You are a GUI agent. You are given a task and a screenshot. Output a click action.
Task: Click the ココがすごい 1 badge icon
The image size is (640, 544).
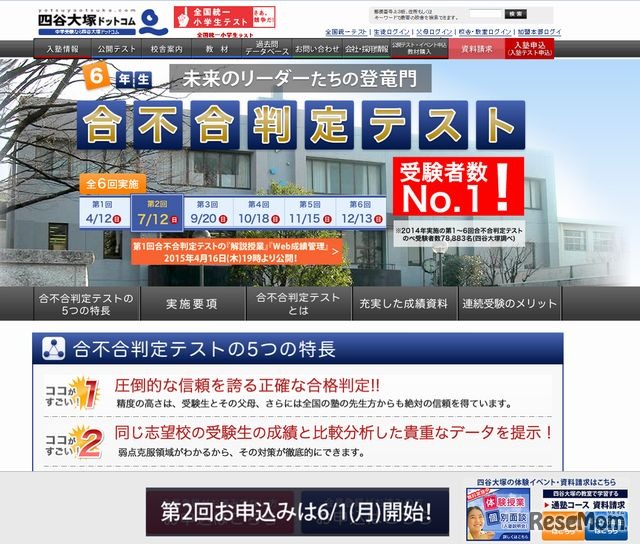point(73,394)
